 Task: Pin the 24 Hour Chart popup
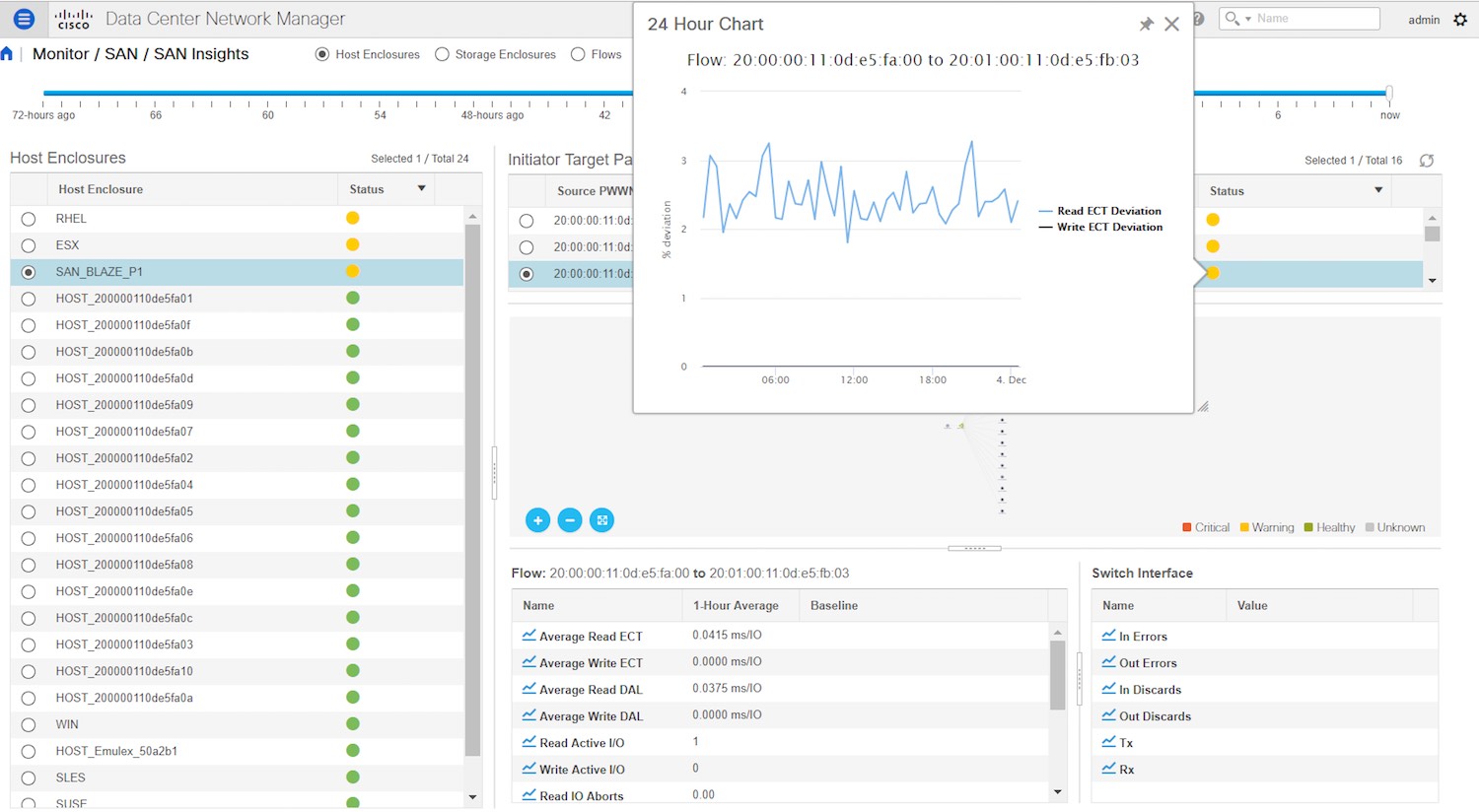[x=1147, y=24]
